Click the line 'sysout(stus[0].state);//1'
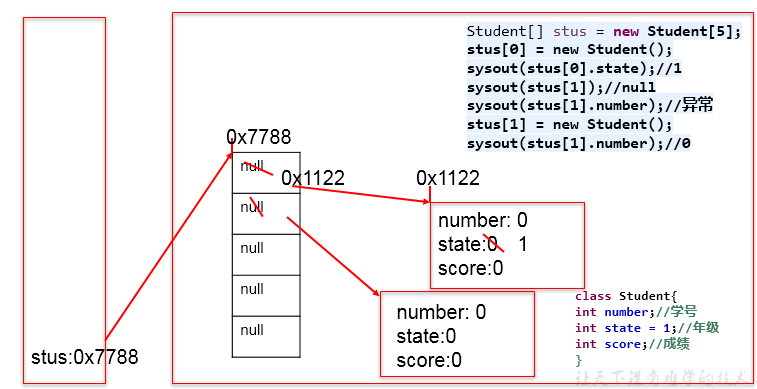 (574, 69)
